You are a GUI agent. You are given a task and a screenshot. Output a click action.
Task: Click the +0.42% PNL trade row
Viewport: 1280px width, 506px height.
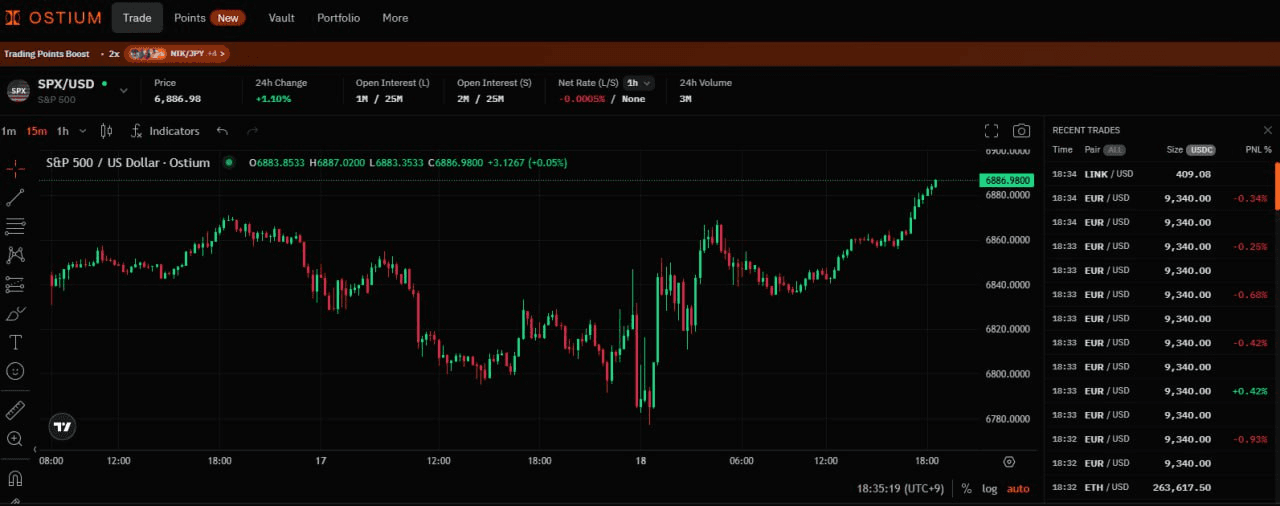(x=1159, y=391)
